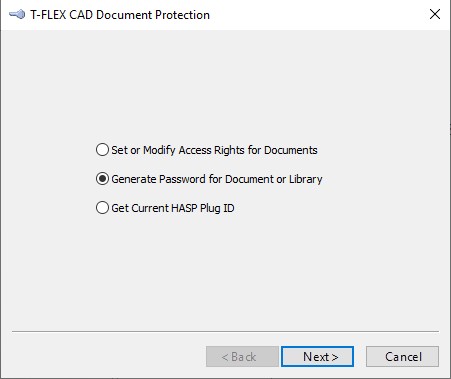
Task: Click the Cancel button
Action: tap(402, 356)
